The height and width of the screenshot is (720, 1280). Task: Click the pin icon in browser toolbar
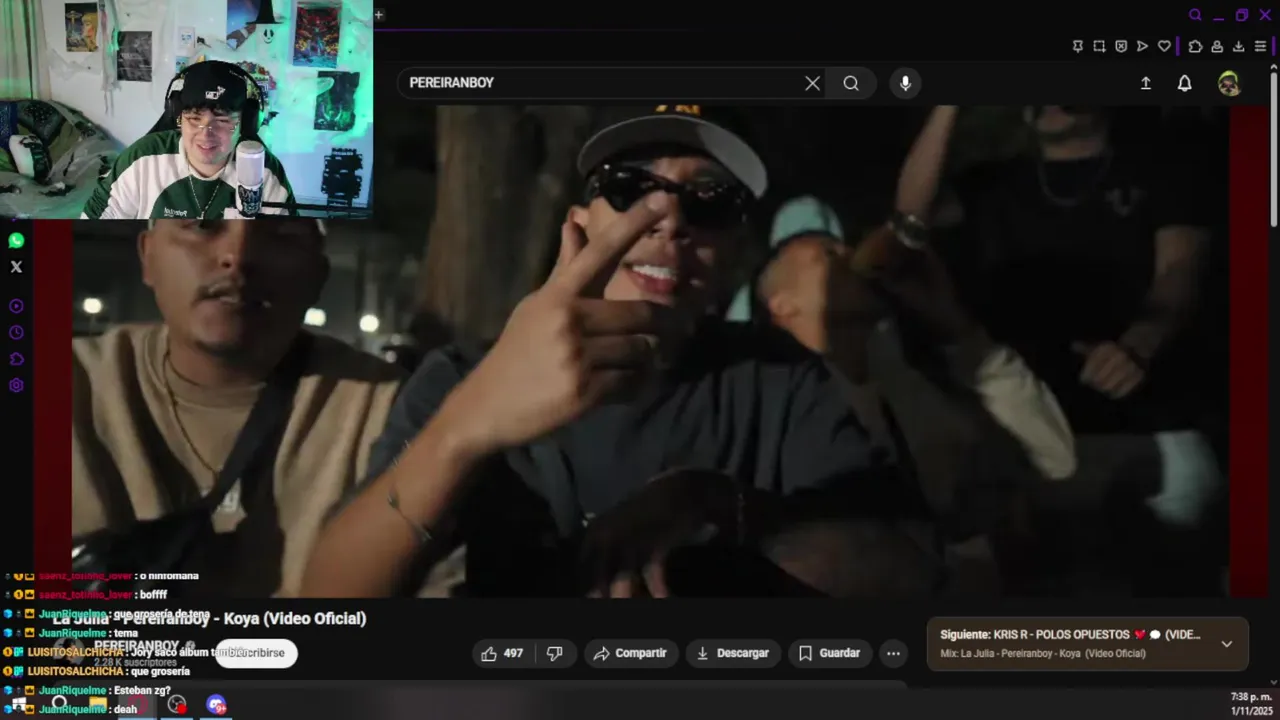point(1077,46)
